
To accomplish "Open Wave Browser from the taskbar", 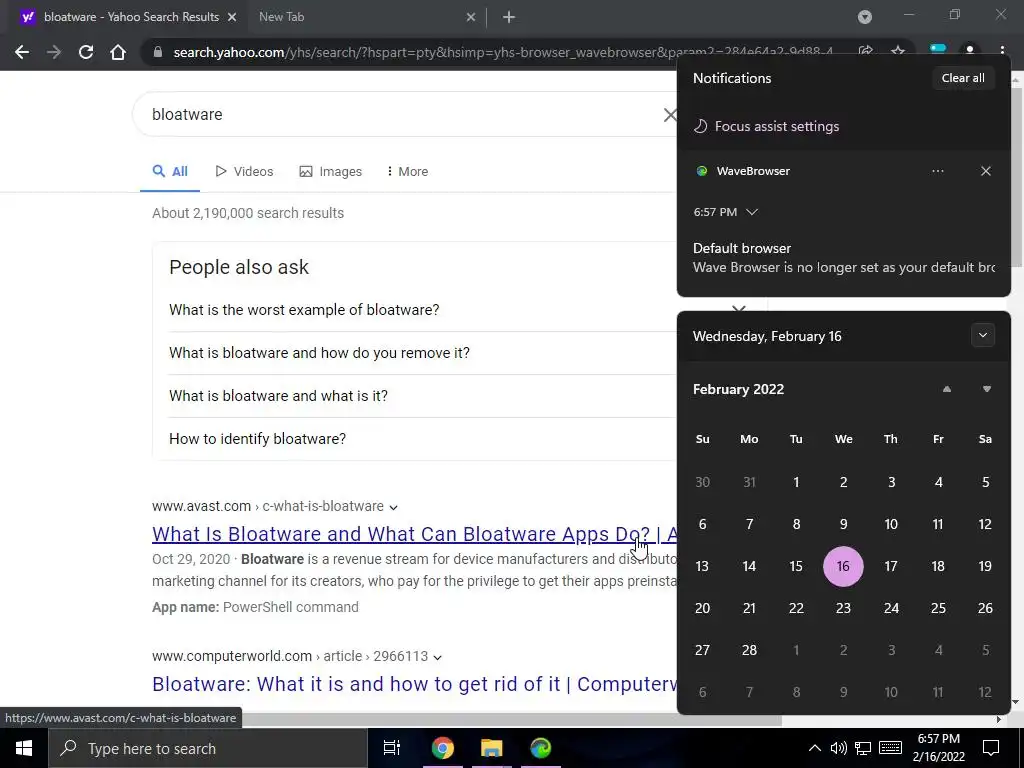I will point(541,748).
